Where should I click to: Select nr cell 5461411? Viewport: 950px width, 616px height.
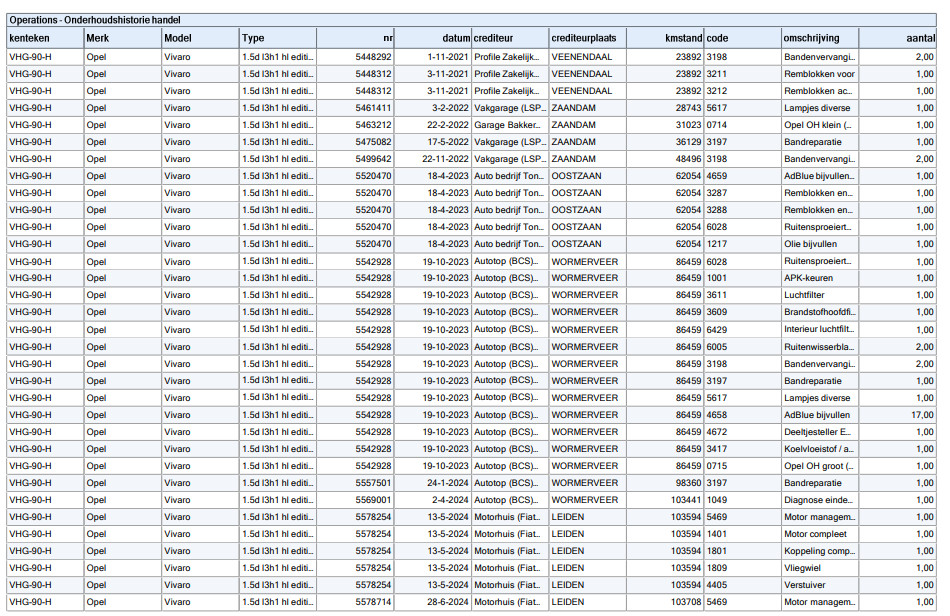[355, 108]
